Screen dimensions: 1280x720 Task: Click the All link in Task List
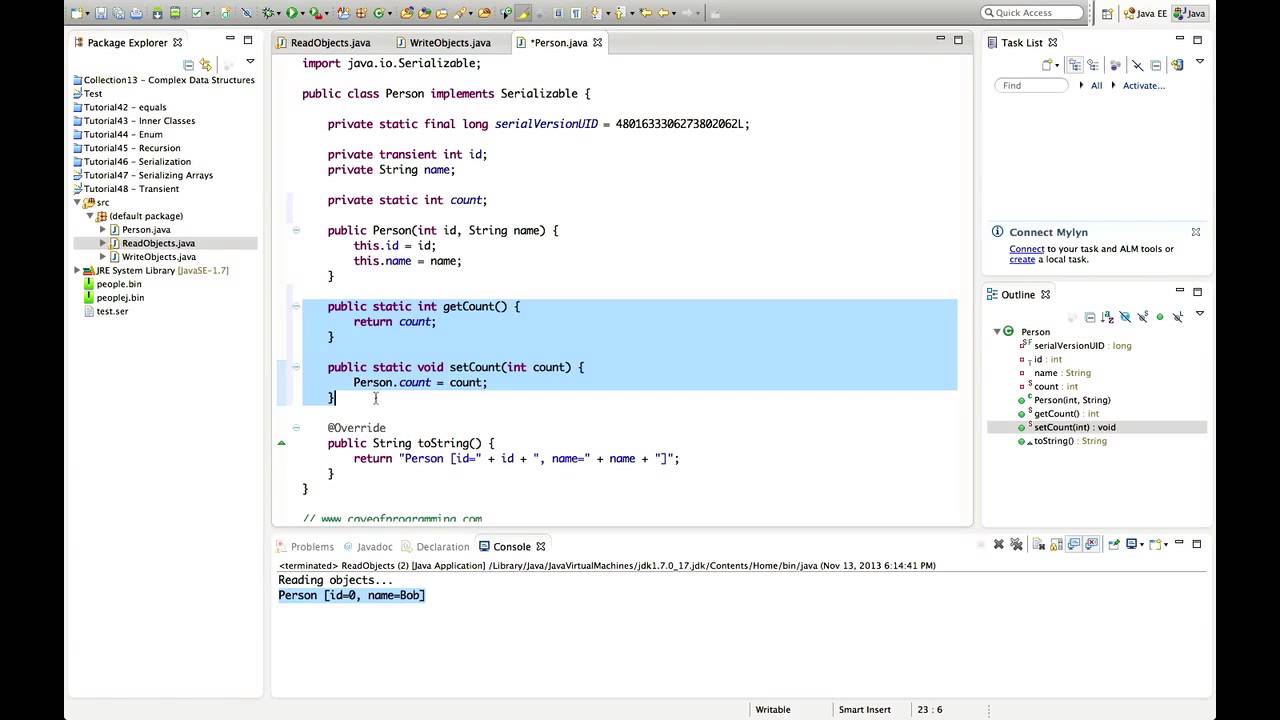tap(1096, 85)
